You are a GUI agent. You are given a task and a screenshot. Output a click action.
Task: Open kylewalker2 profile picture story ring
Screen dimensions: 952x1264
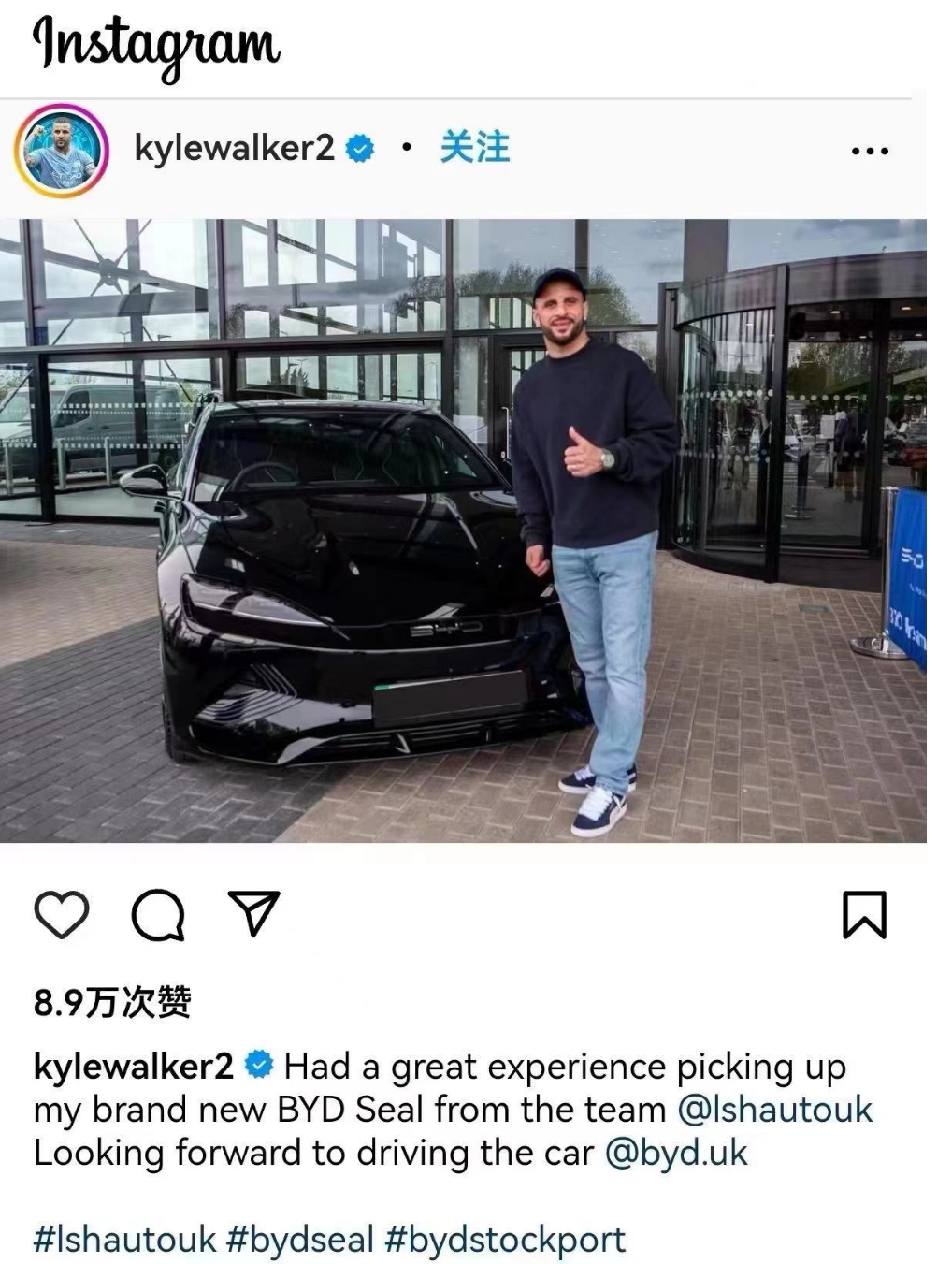(62, 150)
